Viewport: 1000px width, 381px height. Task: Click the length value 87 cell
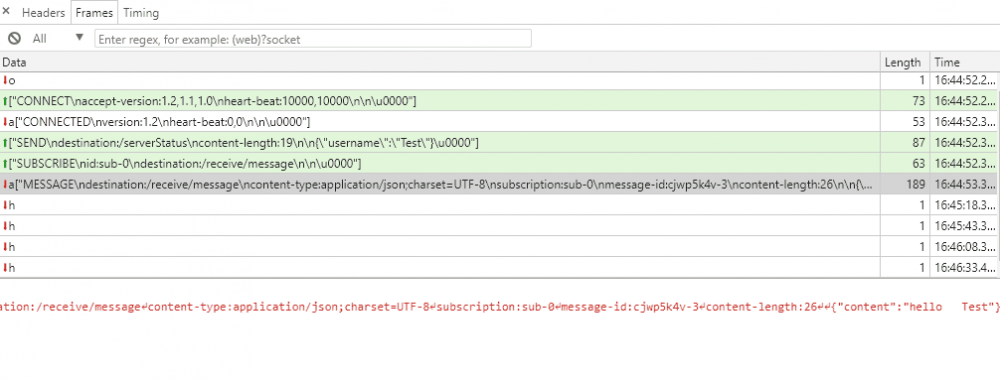point(905,142)
